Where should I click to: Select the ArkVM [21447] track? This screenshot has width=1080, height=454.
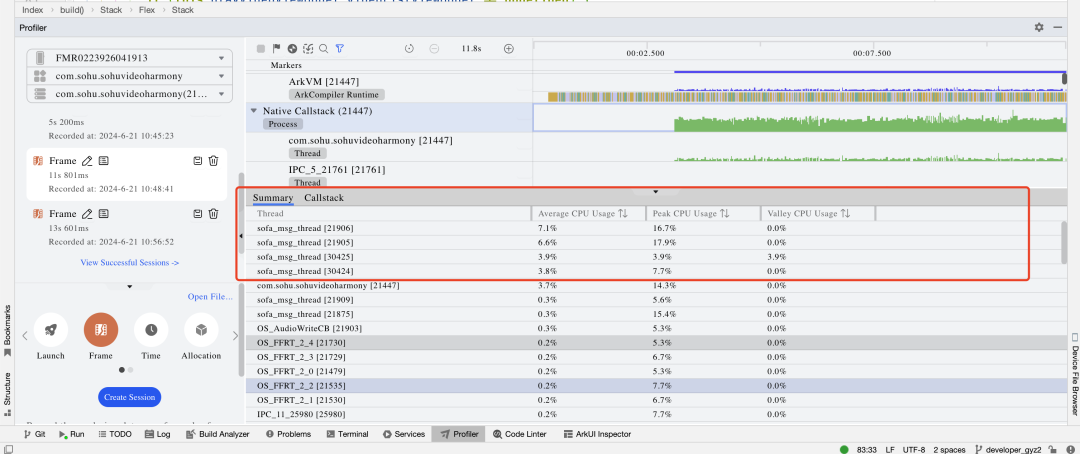click(390, 87)
